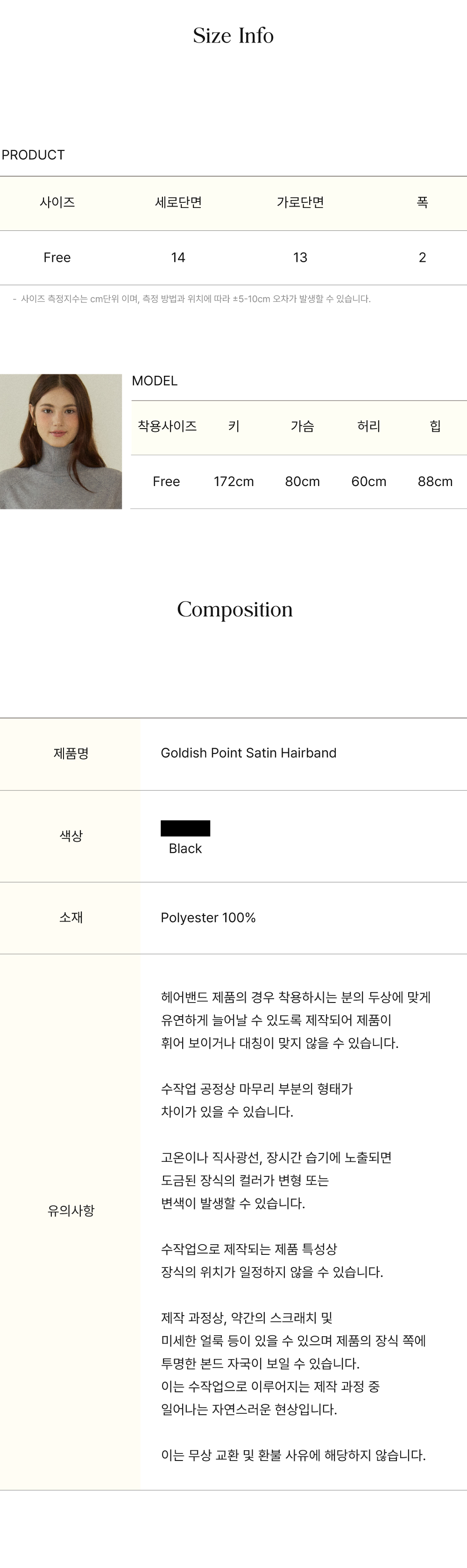
Task: Click the 착용사이즈 column header
Action: point(167,426)
